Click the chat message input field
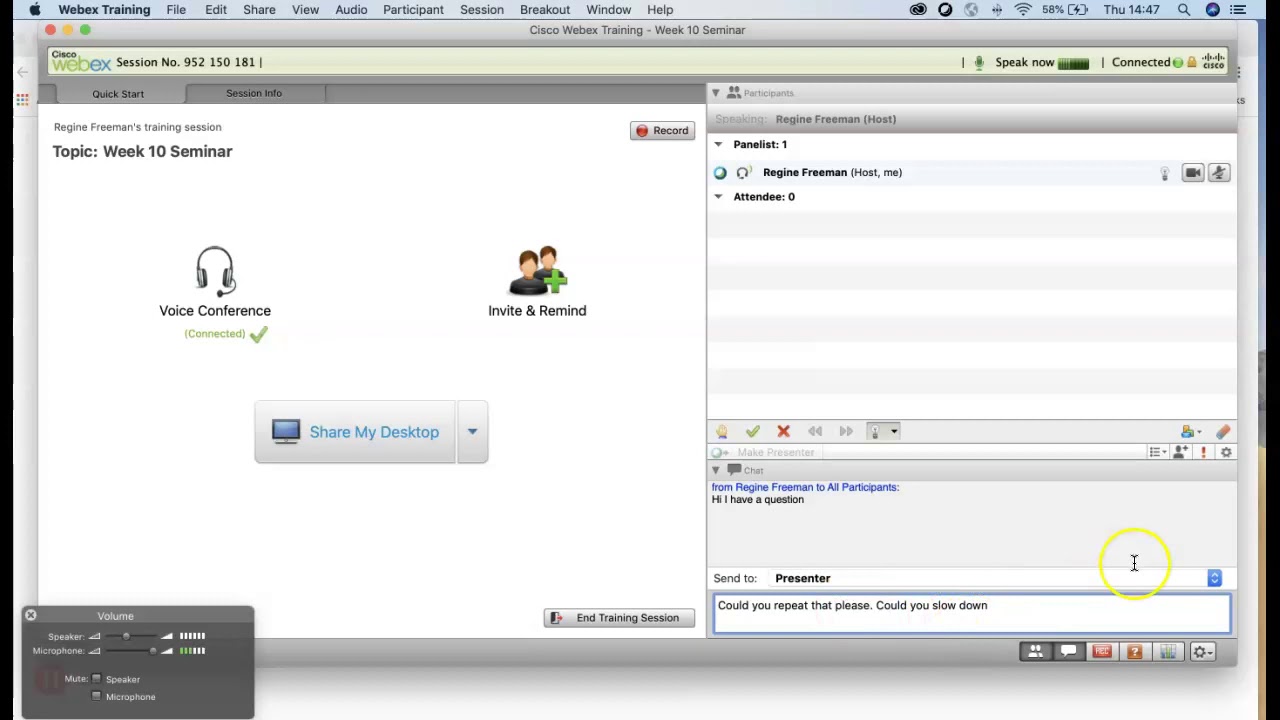 [972, 613]
